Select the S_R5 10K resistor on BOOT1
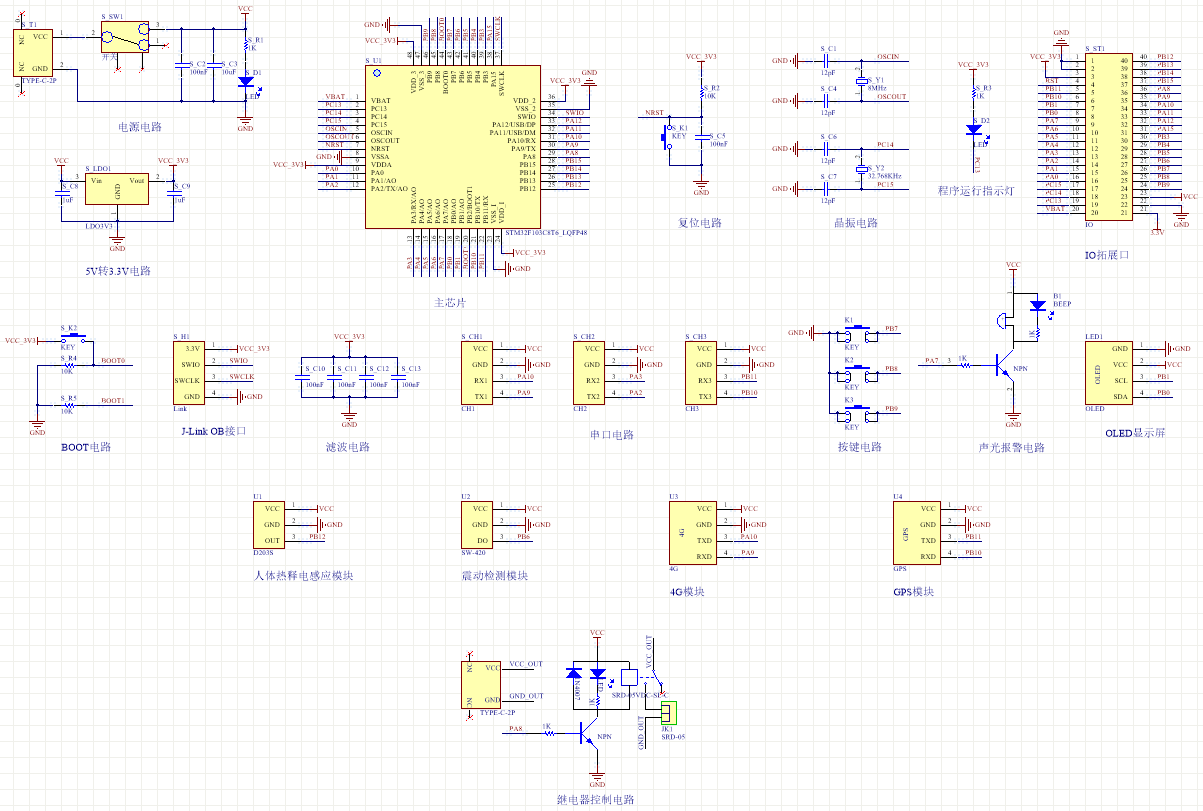Viewport: 1203px width, 811px height. (x=69, y=405)
